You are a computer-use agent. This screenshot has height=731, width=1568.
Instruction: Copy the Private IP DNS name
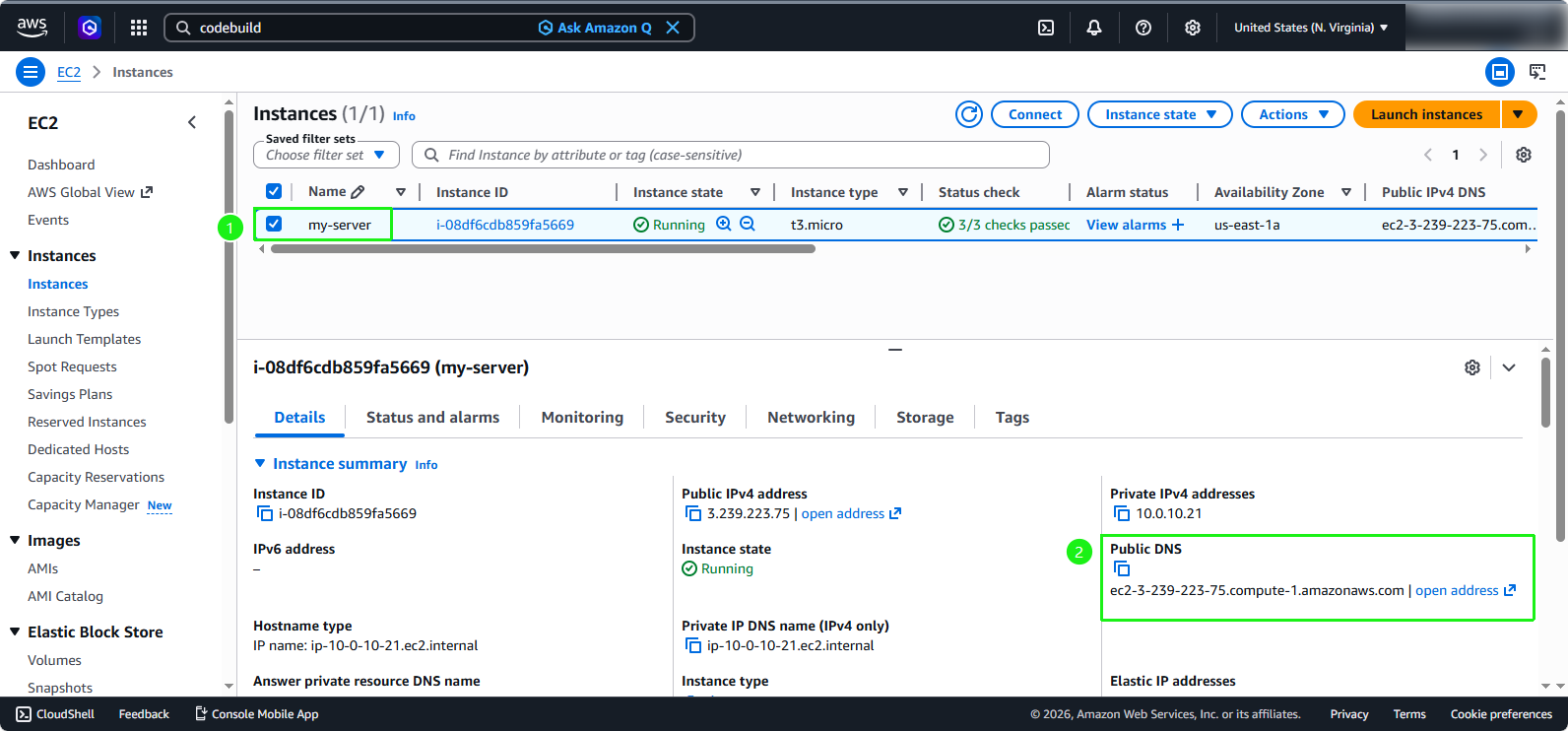point(692,645)
